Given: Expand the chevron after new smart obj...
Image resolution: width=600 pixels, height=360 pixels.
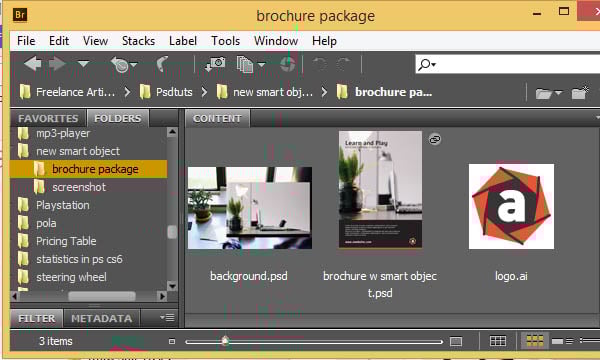Looking at the screenshot, I should (x=324, y=92).
